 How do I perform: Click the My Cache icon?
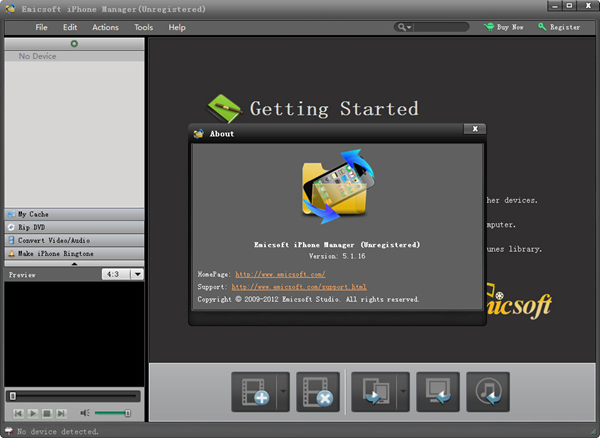[x=11, y=214]
